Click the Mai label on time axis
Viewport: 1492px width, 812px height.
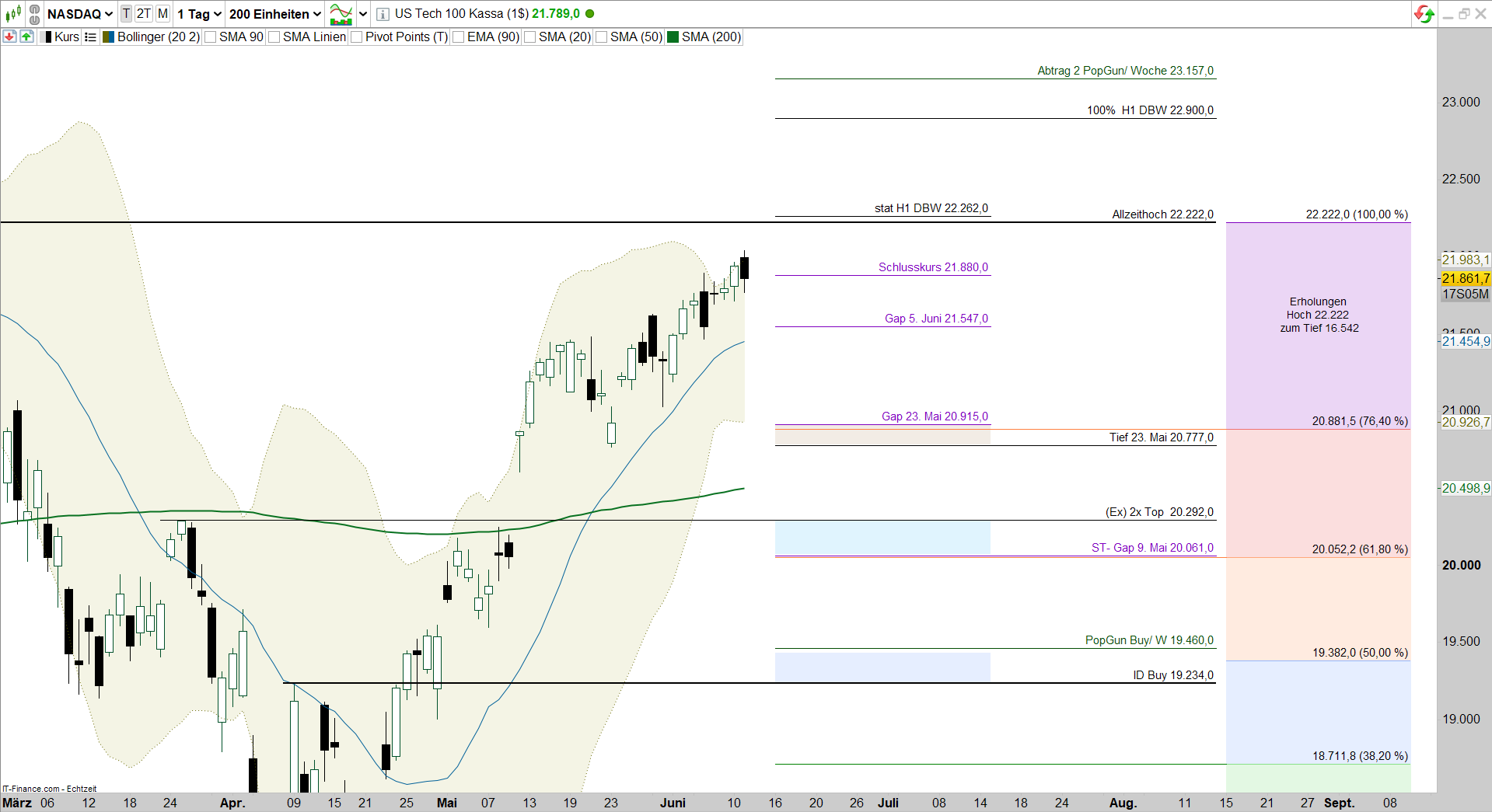pos(447,803)
